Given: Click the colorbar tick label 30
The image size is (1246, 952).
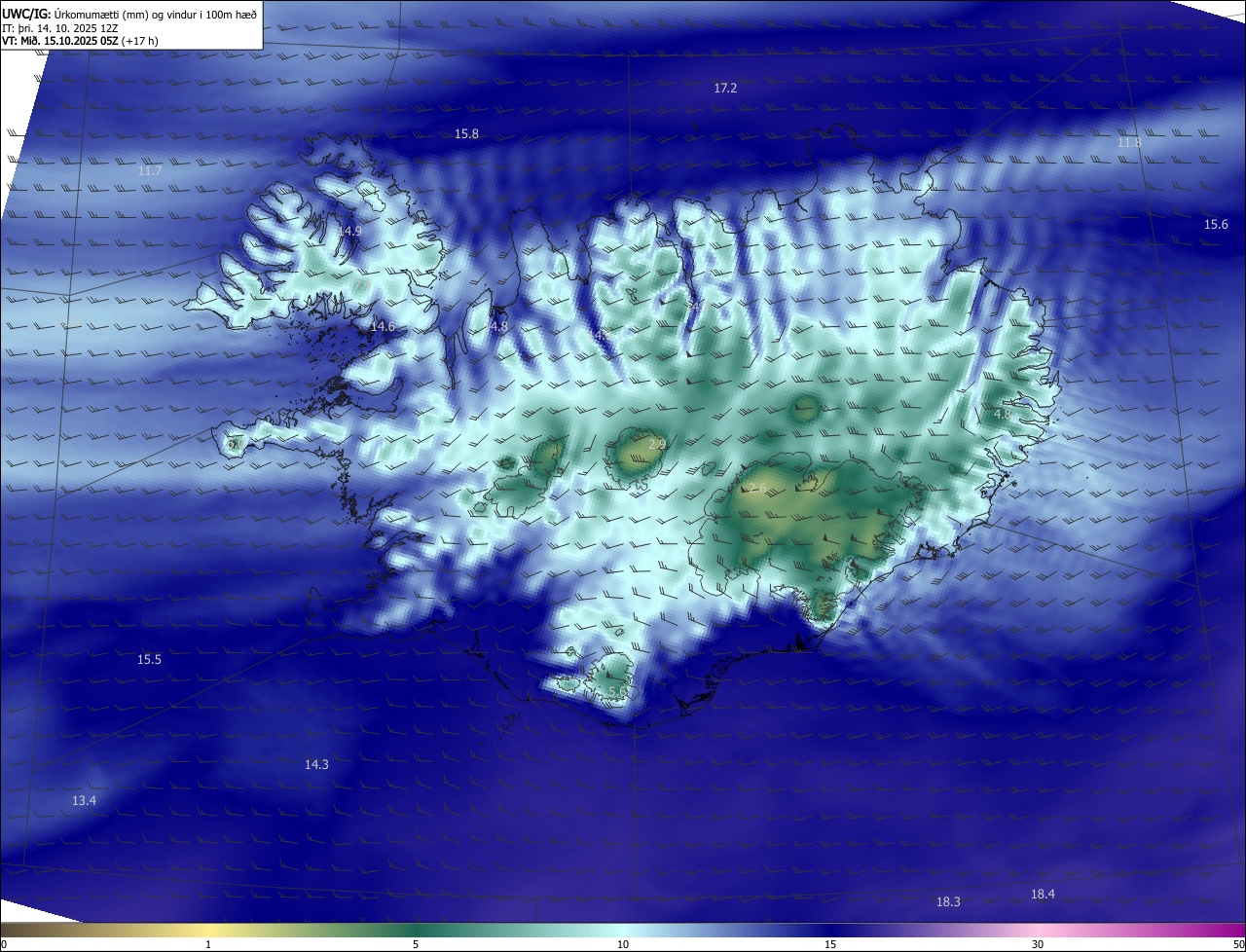Looking at the screenshot, I should pyautogui.click(x=1038, y=944).
